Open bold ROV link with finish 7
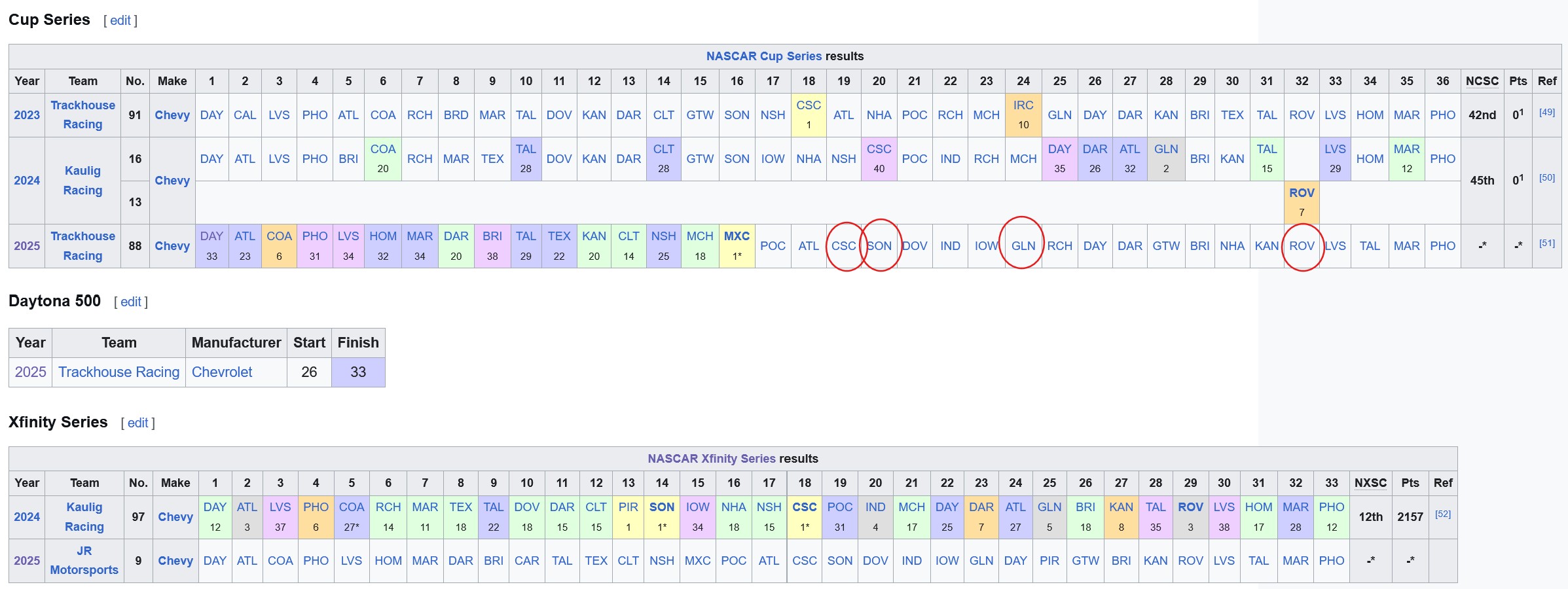1568x589 pixels. [x=1302, y=193]
